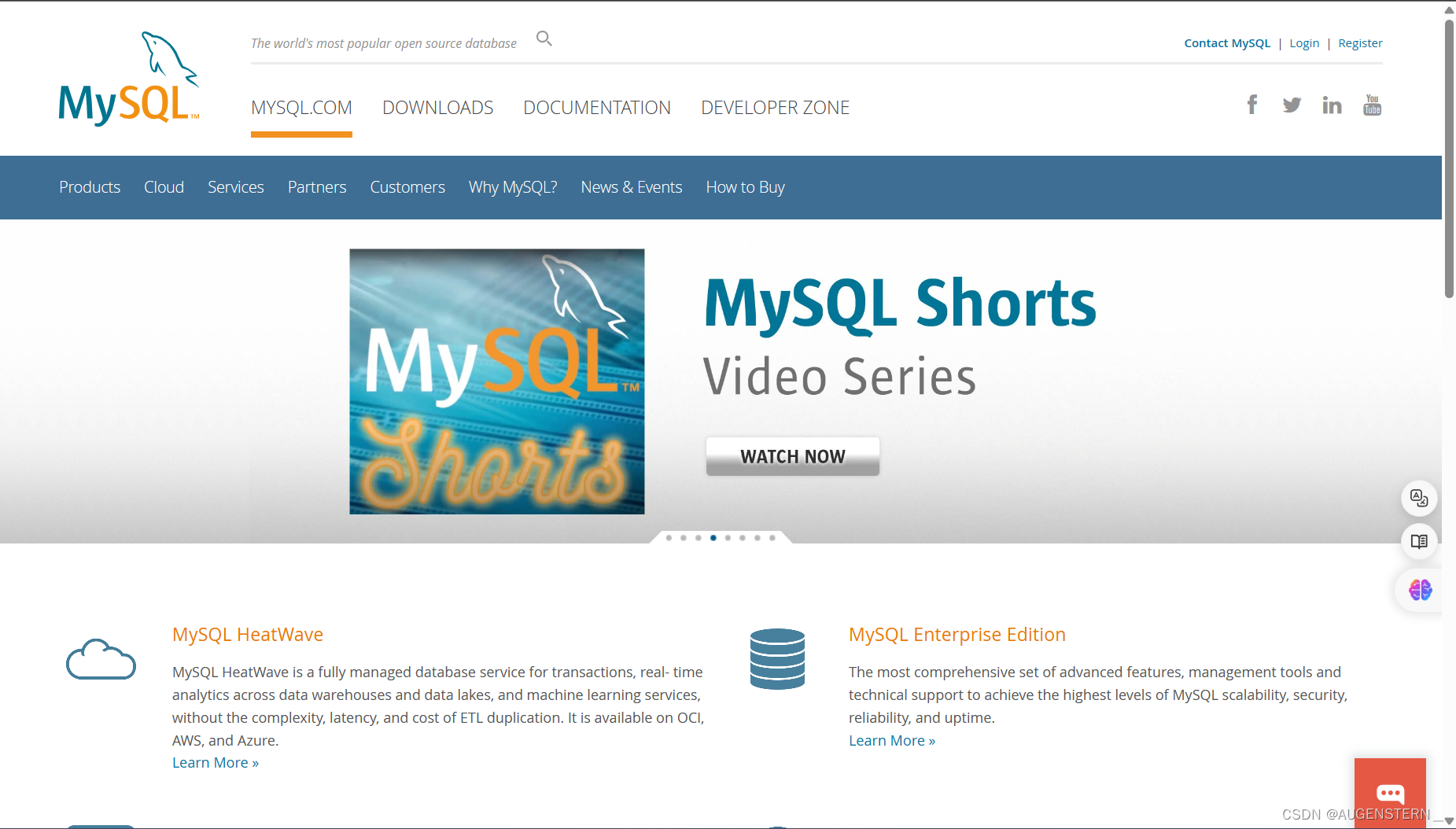Click Learn More under Enterprise Edition
This screenshot has height=829, width=1456.
coord(892,741)
